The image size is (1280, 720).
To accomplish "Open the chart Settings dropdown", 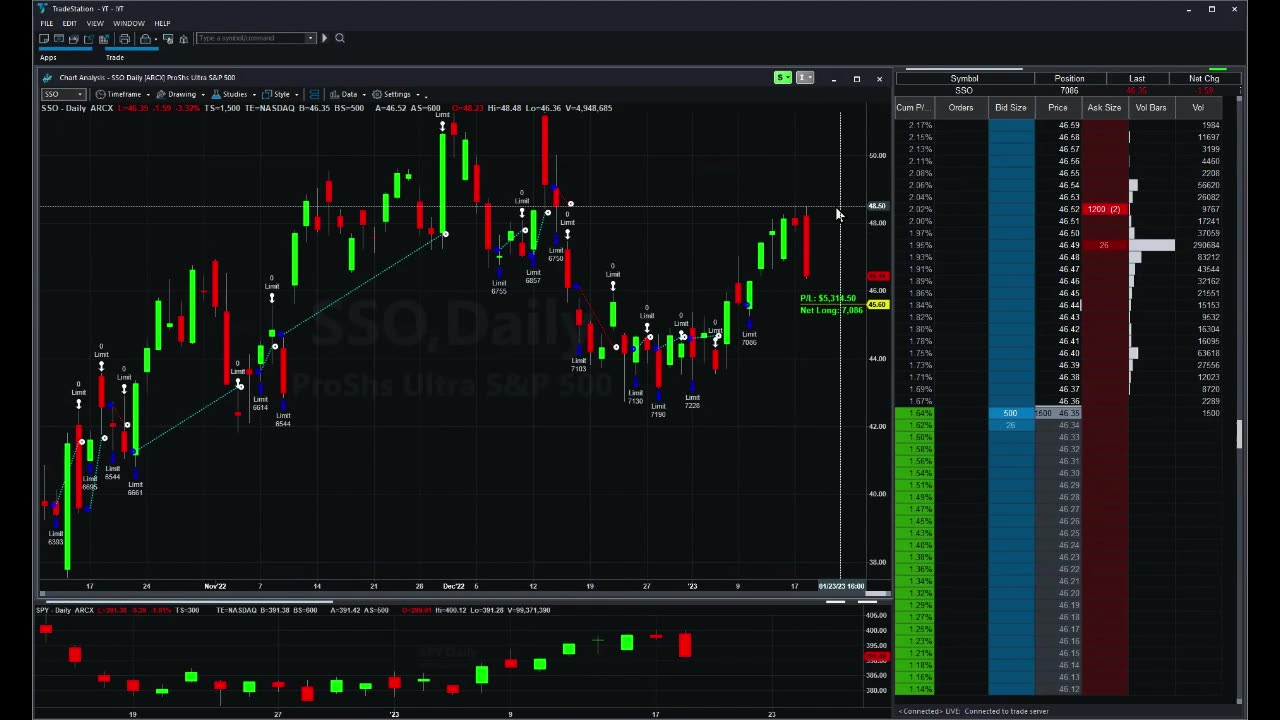I will point(397,94).
